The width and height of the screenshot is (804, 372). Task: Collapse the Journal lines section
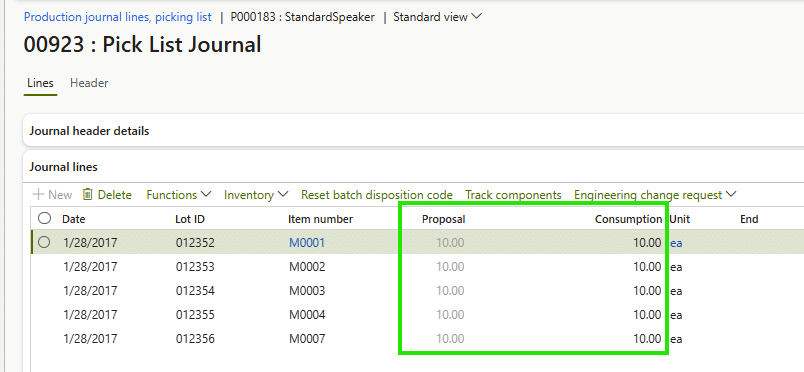[x=64, y=167]
